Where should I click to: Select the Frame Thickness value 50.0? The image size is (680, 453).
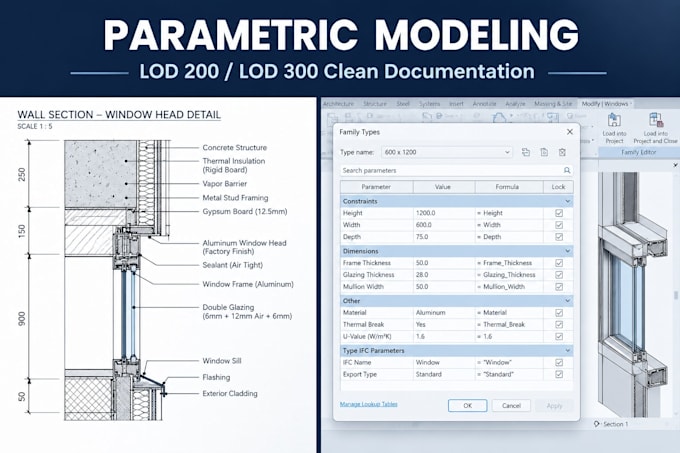444,263
